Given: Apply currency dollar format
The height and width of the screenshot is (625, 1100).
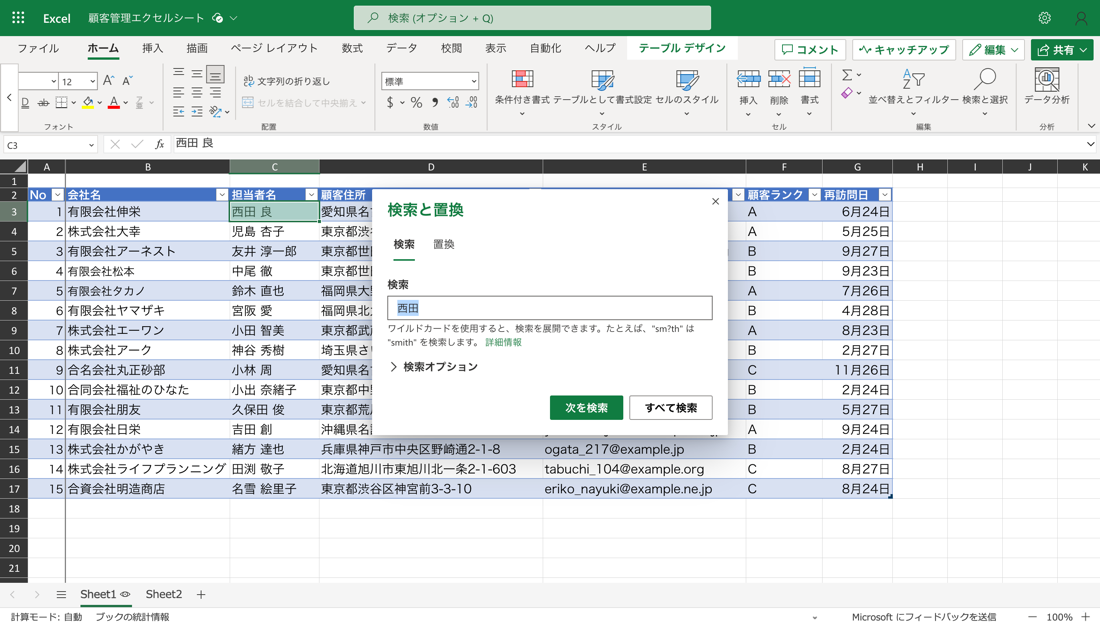Looking at the screenshot, I should tap(390, 102).
